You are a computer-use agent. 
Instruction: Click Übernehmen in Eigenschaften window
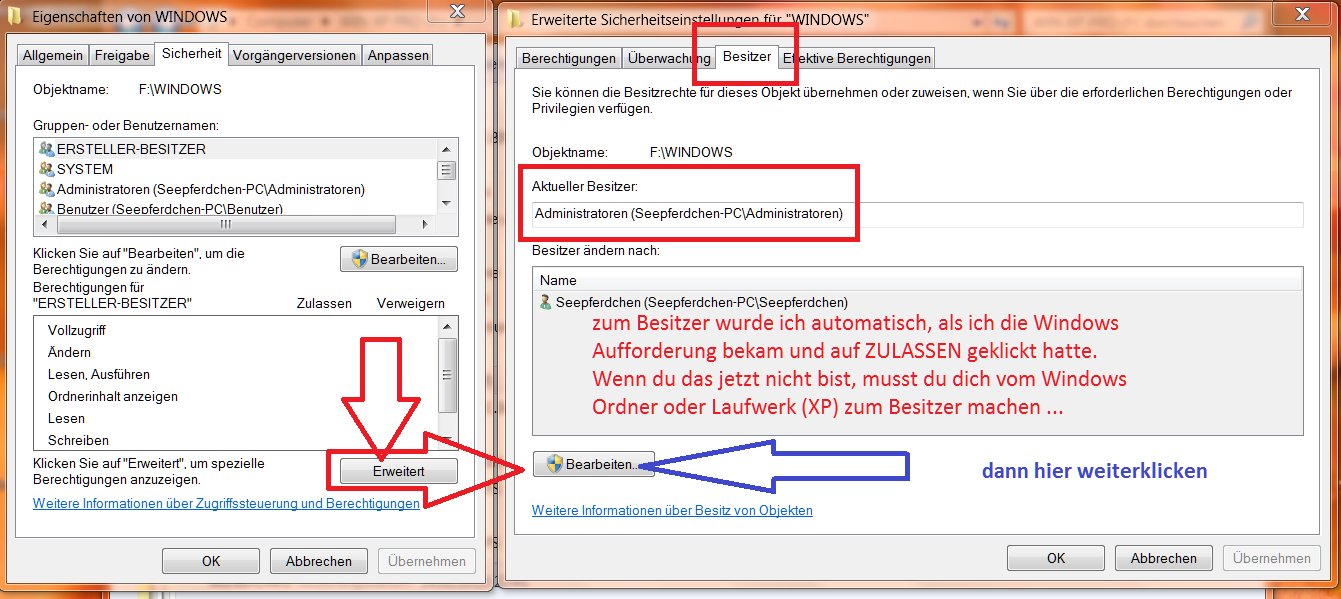tap(427, 561)
